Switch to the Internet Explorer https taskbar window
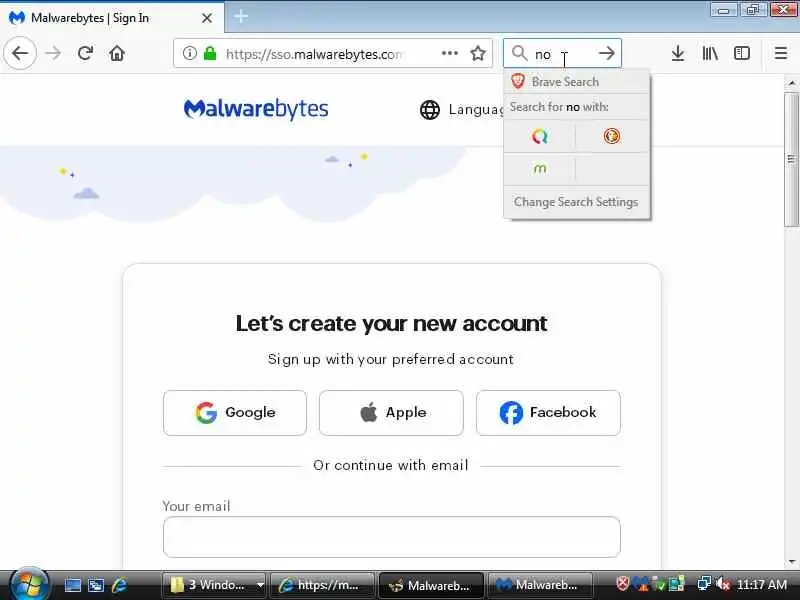Image resolution: width=800 pixels, height=600 pixels. point(322,585)
